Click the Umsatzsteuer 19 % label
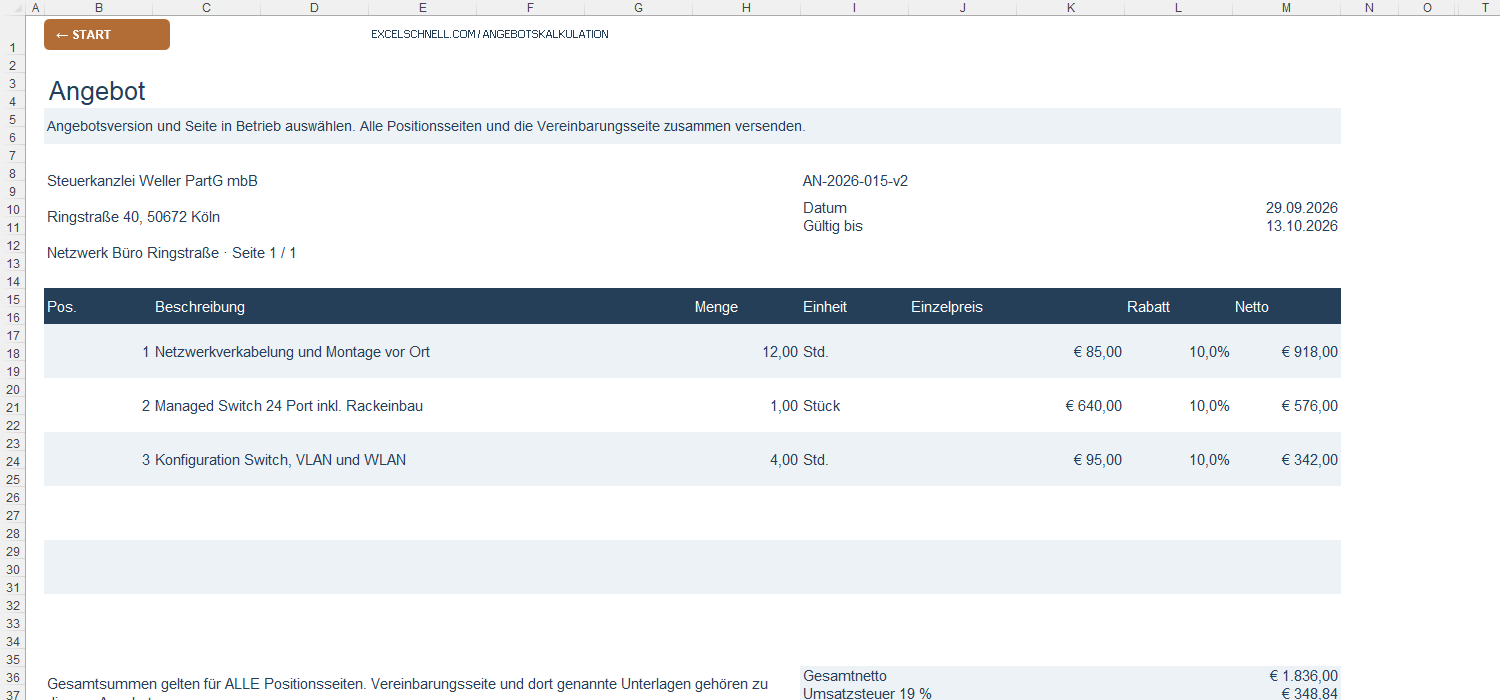This screenshot has width=1500, height=700. coord(867,693)
